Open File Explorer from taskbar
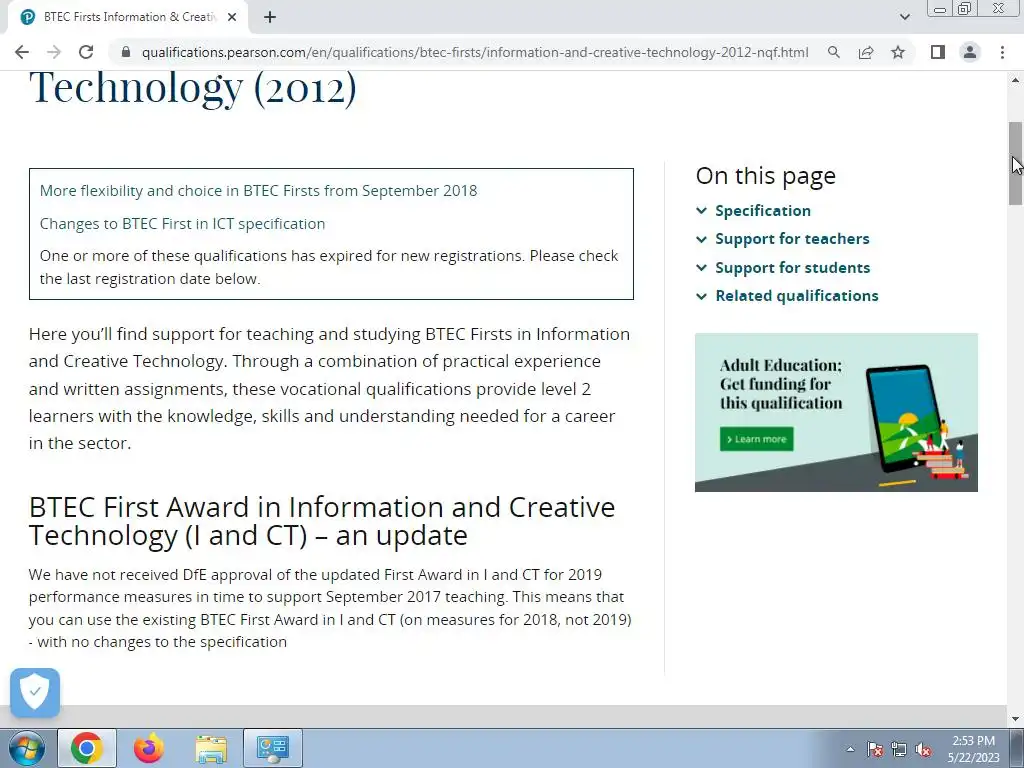Image resolution: width=1024 pixels, height=768 pixels. (212, 748)
